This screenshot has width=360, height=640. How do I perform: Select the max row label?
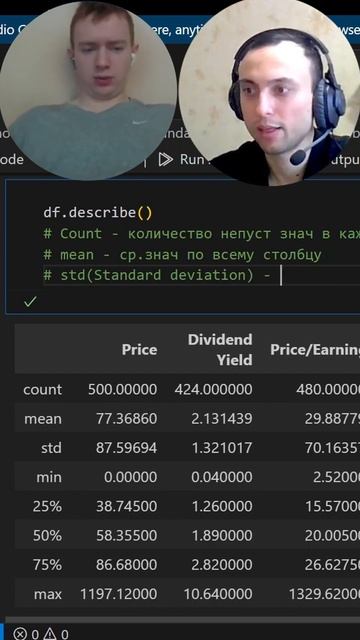coord(48,594)
